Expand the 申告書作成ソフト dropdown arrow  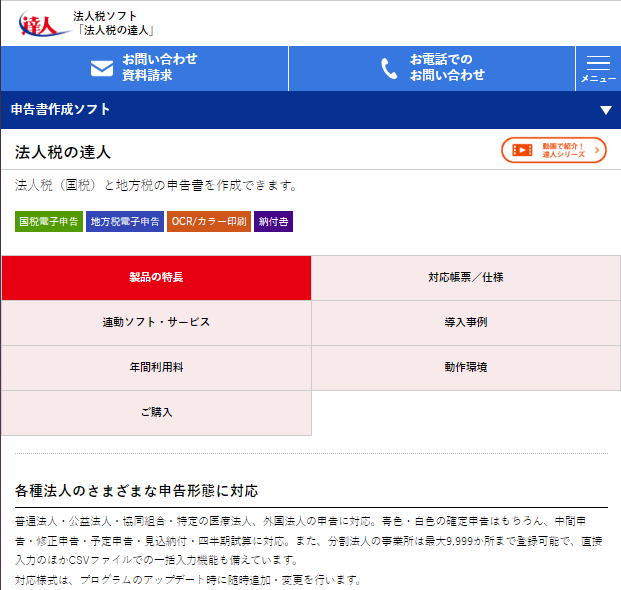pos(605,110)
